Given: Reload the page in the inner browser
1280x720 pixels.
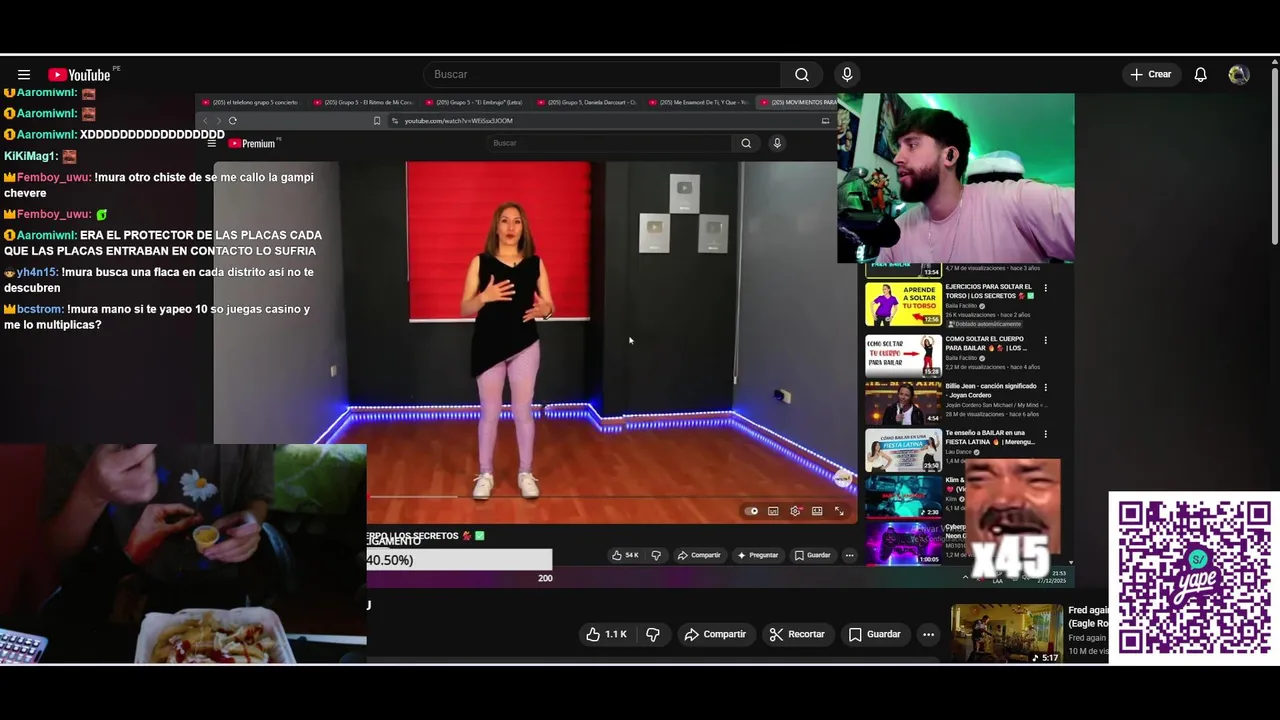Looking at the screenshot, I should pos(233,121).
